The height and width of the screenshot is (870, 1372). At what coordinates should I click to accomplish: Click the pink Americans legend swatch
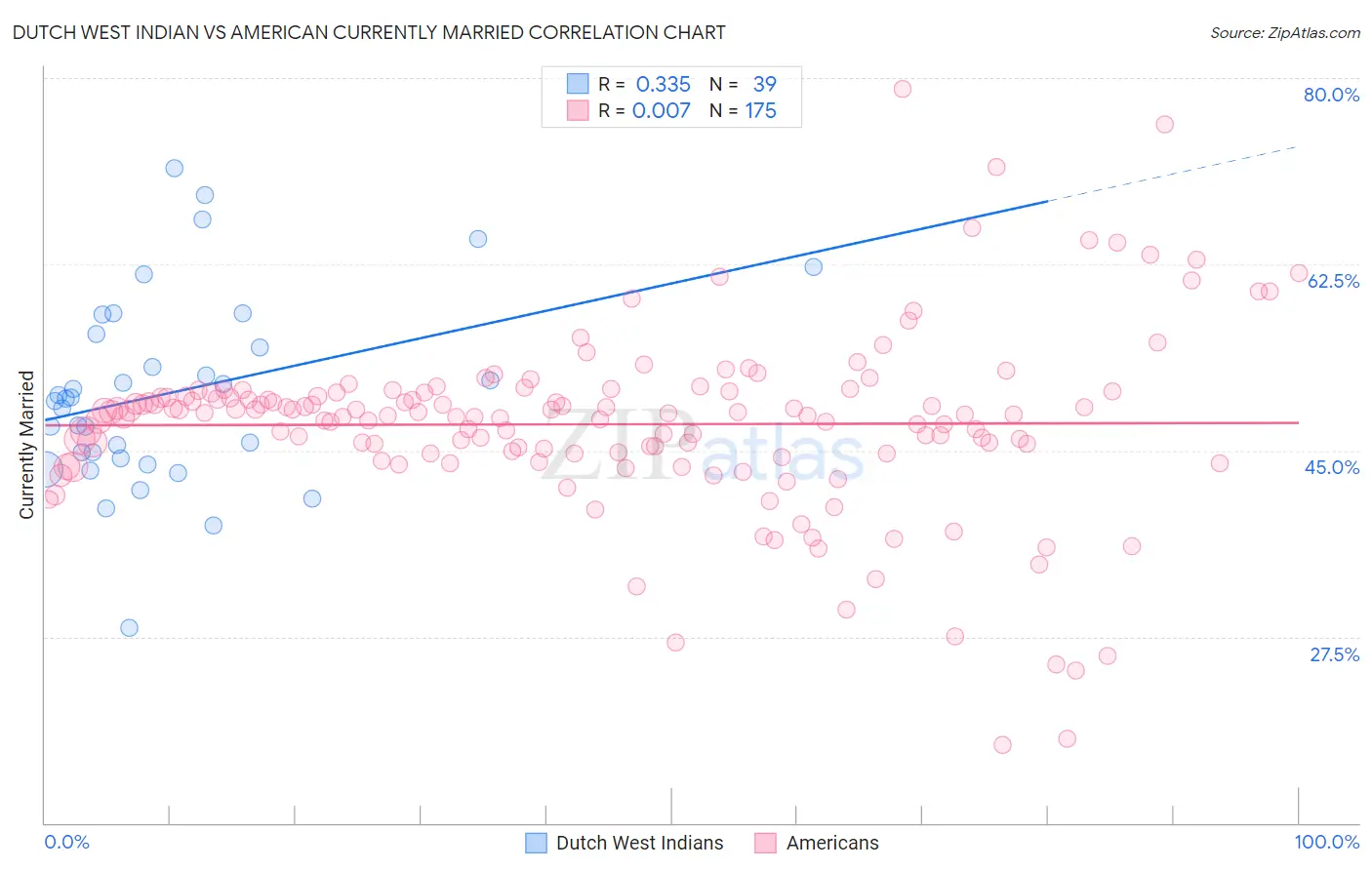click(x=765, y=843)
